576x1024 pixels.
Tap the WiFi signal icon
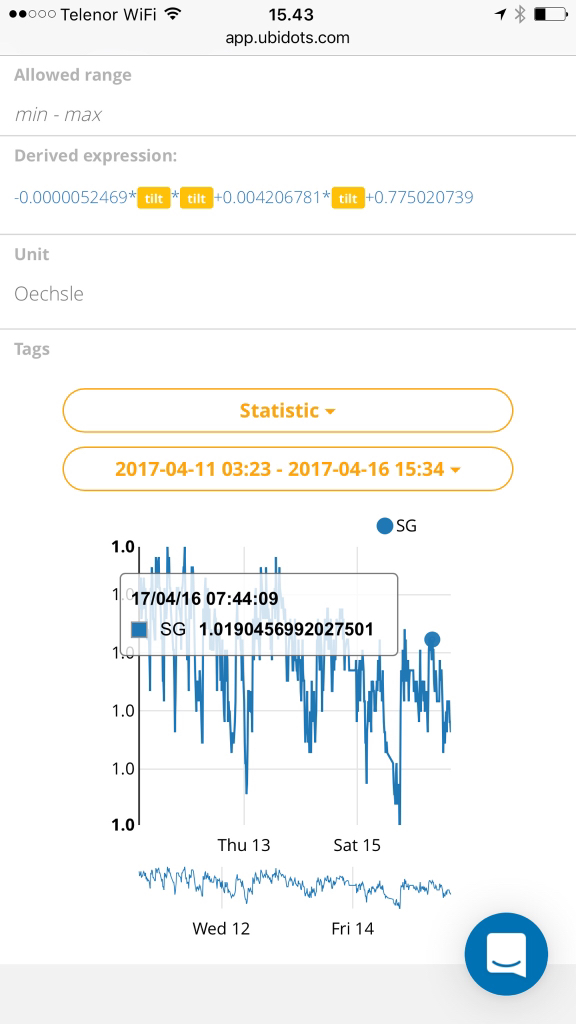click(172, 14)
